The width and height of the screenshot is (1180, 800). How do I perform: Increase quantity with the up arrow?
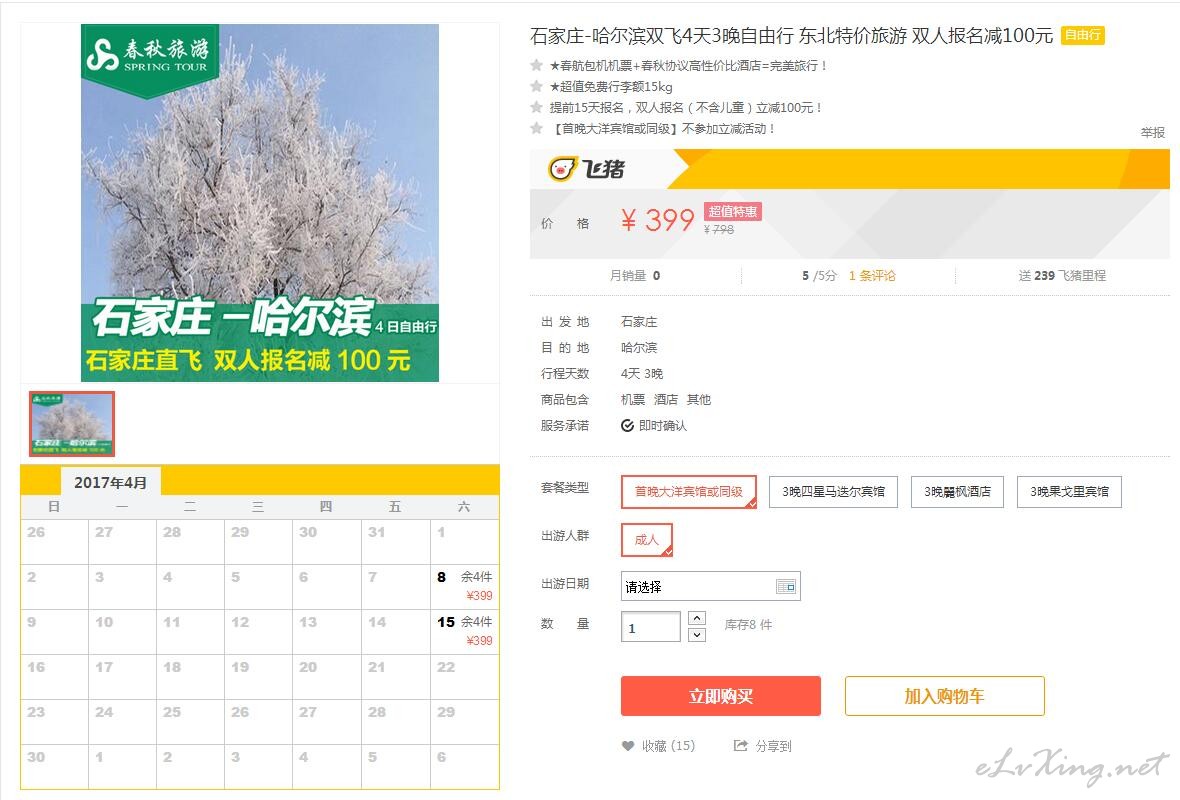click(697, 618)
